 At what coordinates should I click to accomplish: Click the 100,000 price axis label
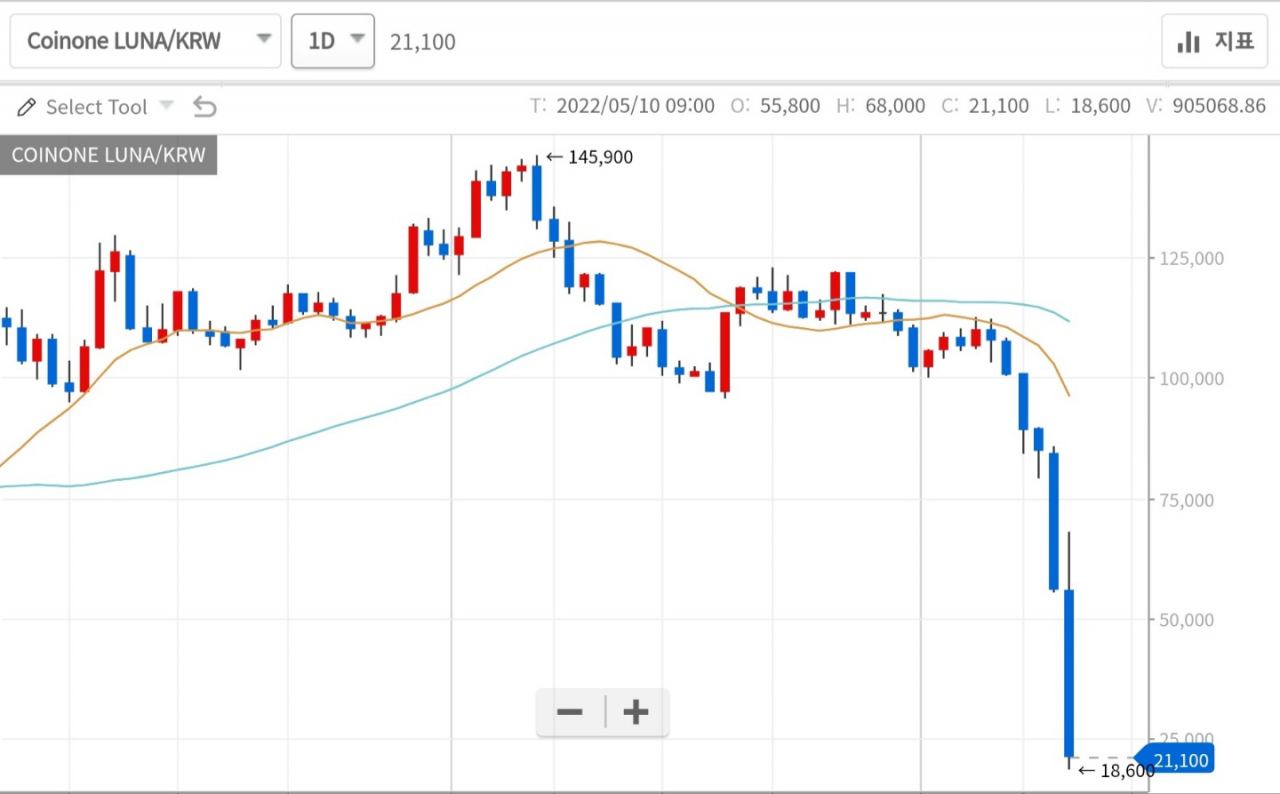[x=1190, y=379]
